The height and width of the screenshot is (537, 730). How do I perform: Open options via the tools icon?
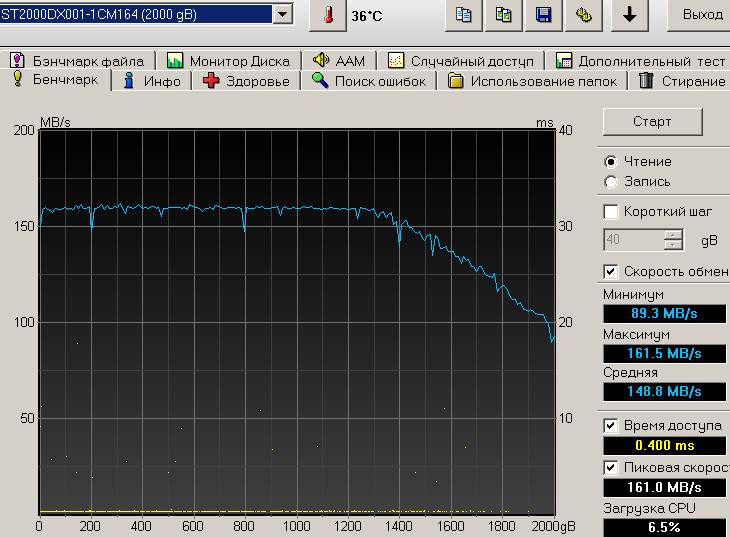click(583, 15)
